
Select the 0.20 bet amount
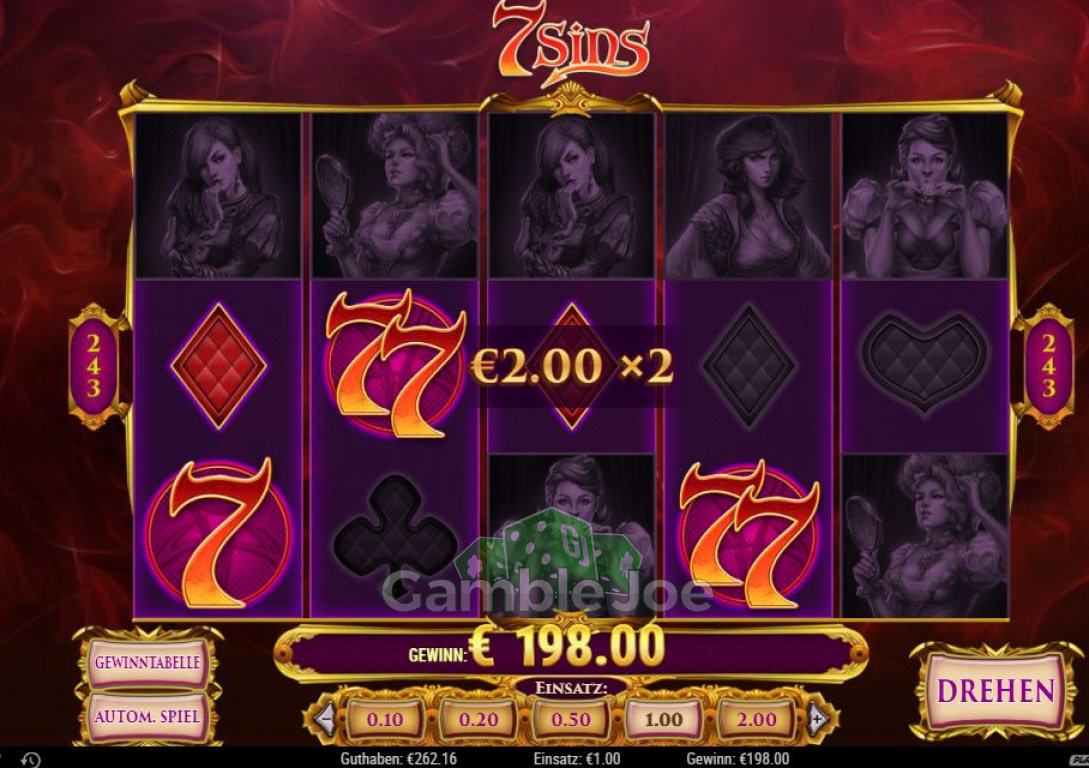pyautogui.click(x=478, y=719)
